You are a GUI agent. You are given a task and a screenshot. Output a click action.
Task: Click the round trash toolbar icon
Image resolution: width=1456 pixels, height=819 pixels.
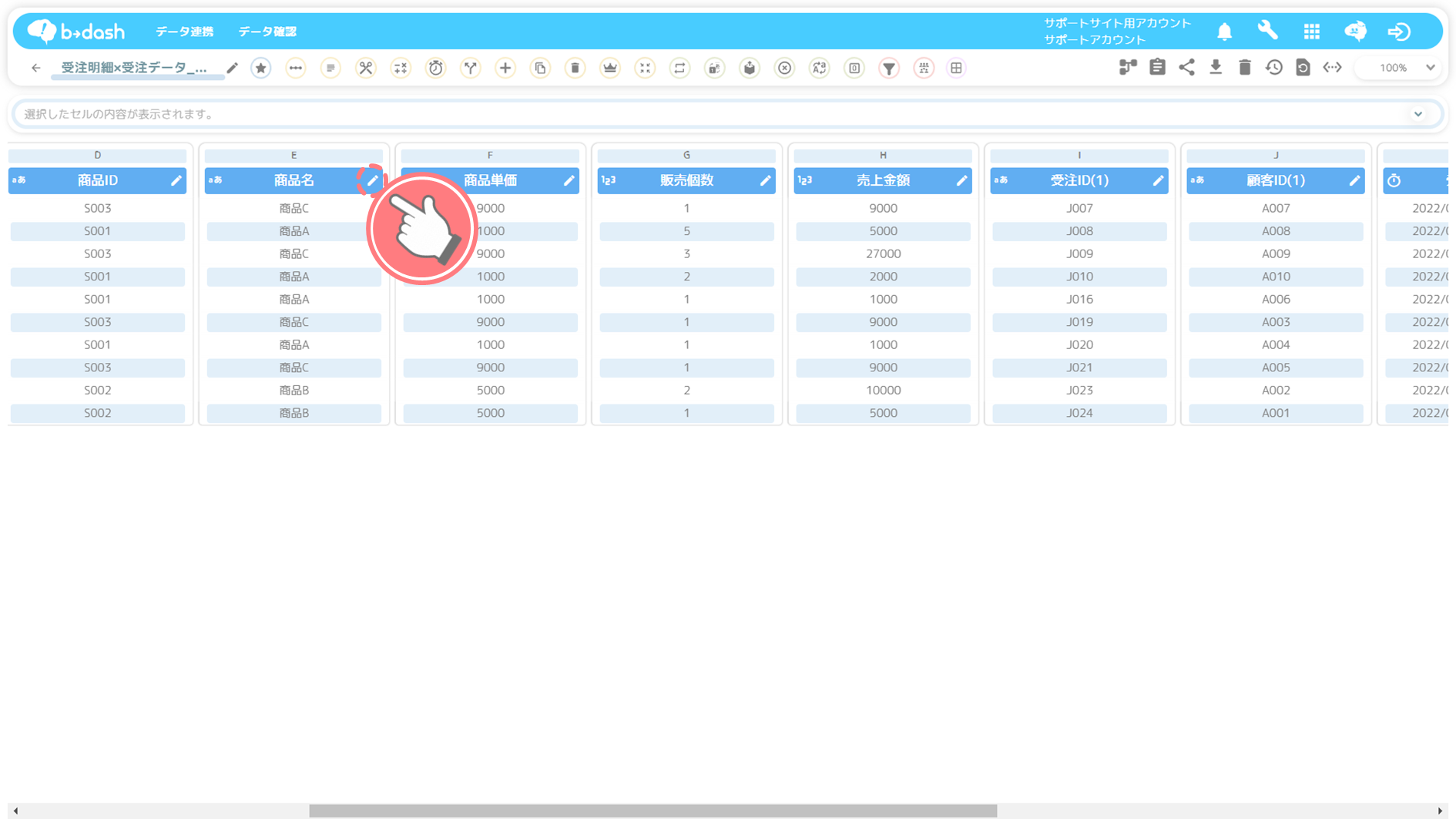click(575, 68)
